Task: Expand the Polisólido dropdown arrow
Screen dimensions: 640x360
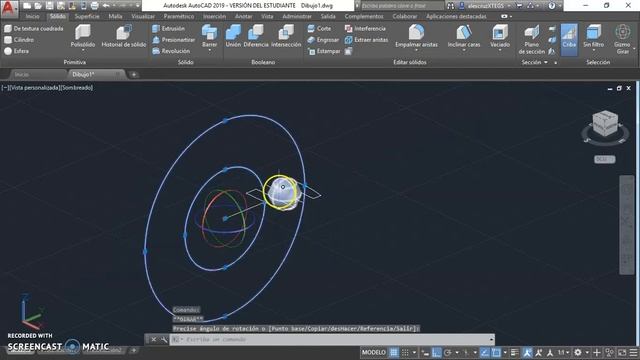Action: (x=83, y=50)
